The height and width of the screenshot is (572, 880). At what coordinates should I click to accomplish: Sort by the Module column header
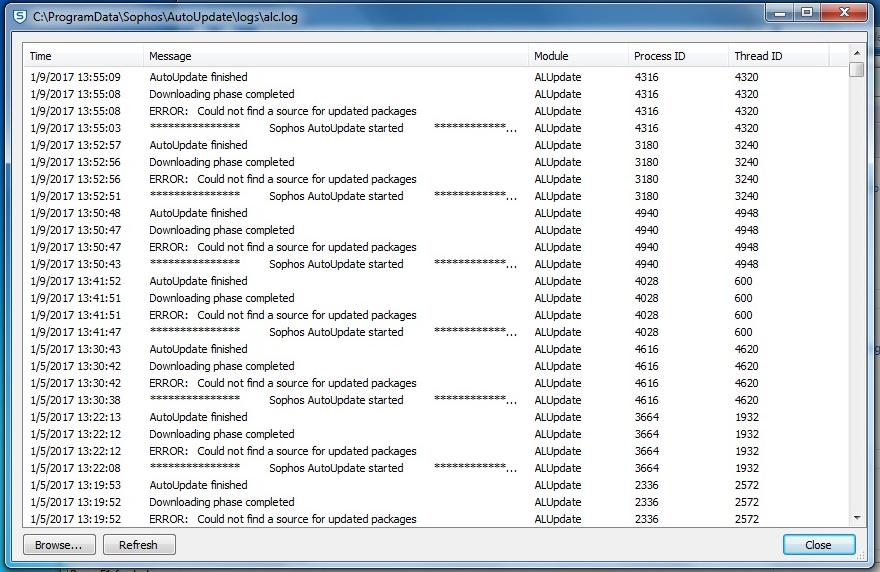point(578,56)
